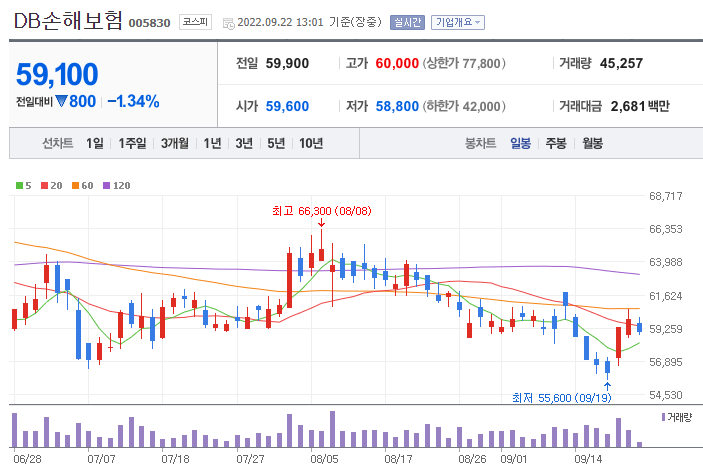Click the 07/18 date axis label
Viewport: 703px width, 471px height.
point(175,459)
